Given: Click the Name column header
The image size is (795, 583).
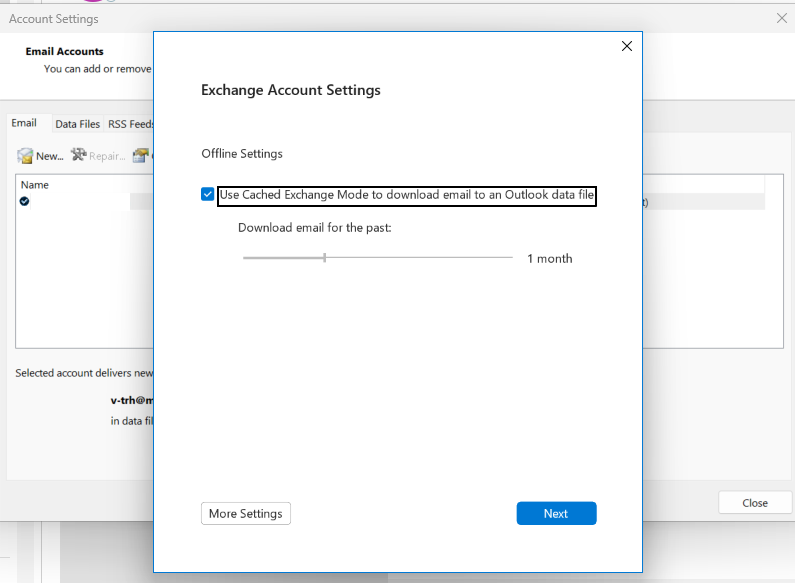Looking at the screenshot, I should [x=34, y=185].
